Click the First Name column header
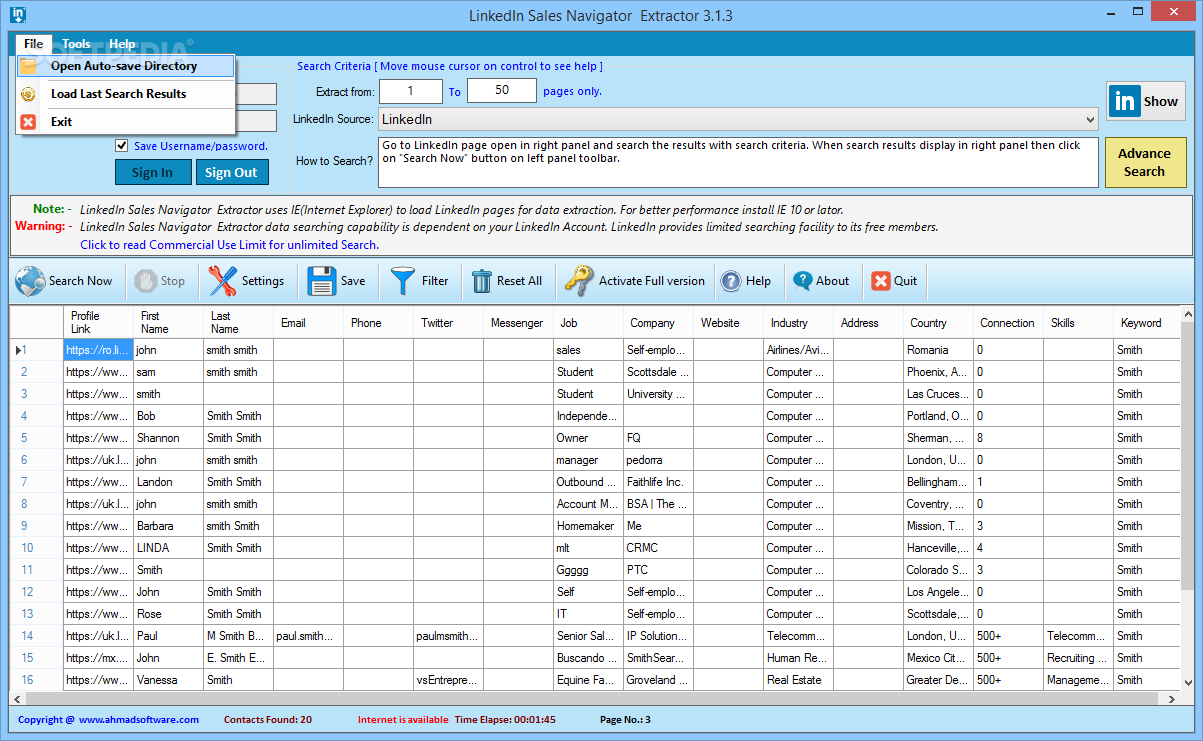The height and width of the screenshot is (741, 1203). click(169, 322)
